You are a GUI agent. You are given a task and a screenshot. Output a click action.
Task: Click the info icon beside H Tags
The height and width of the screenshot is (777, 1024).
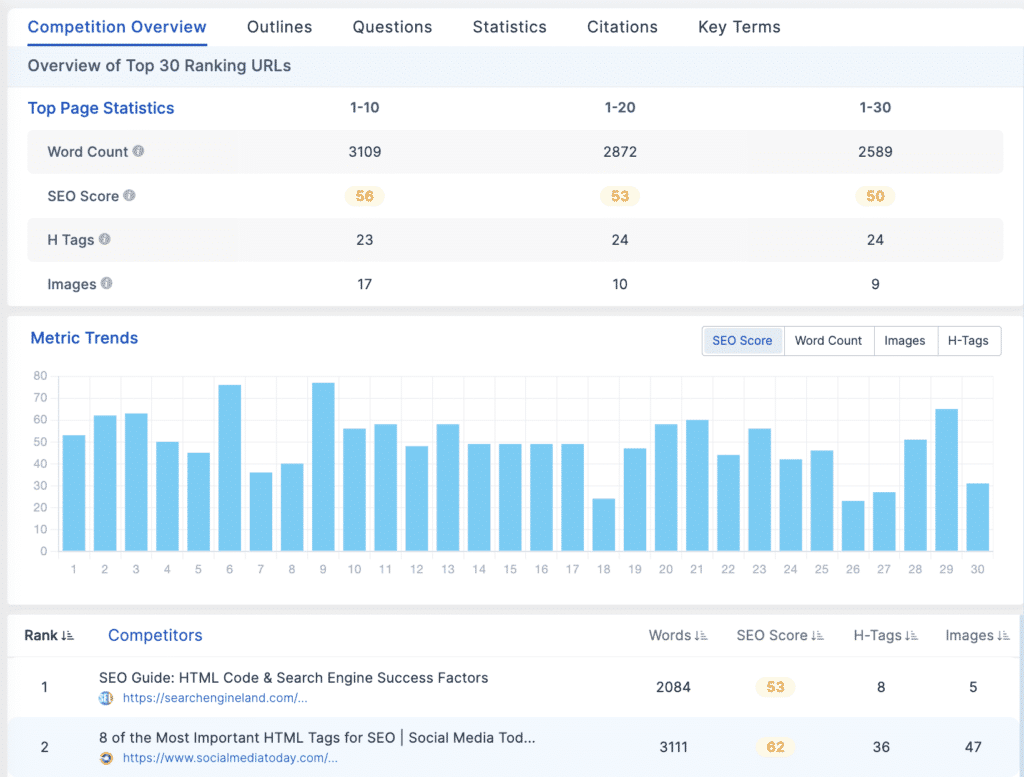105,240
